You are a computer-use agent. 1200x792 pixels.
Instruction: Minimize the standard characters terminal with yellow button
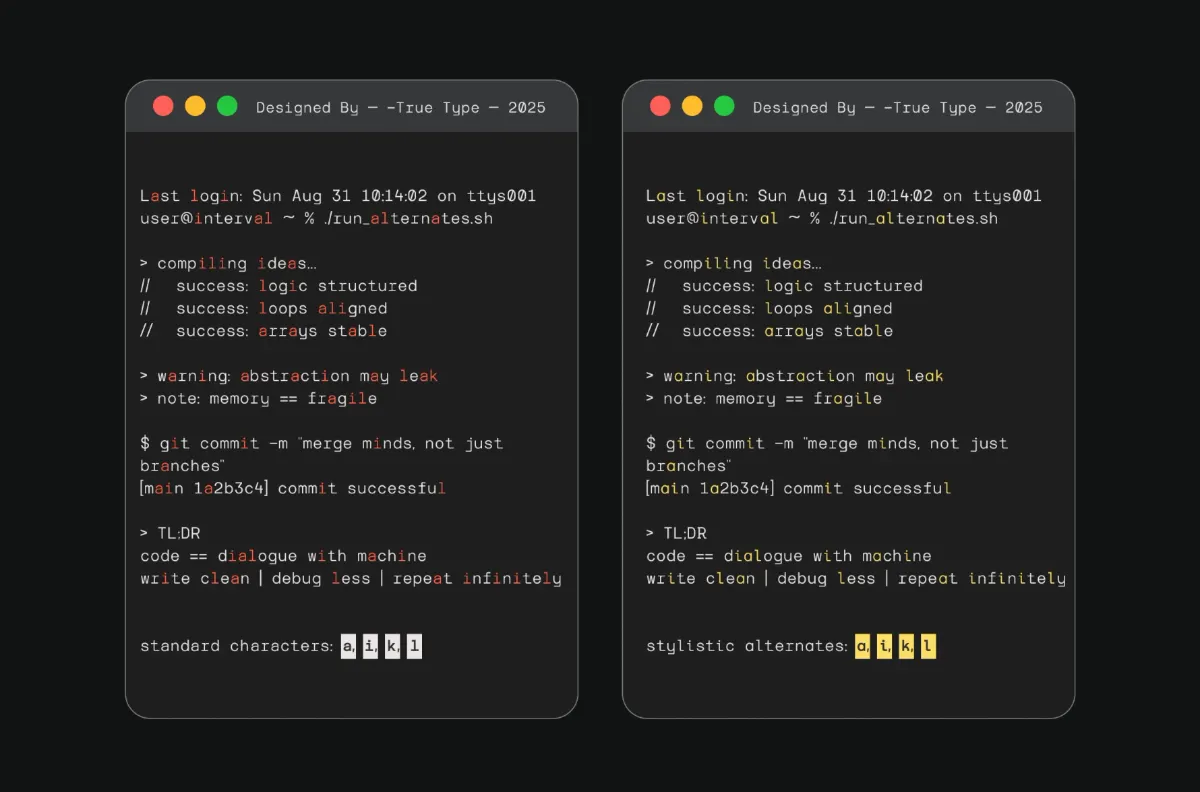(195, 106)
